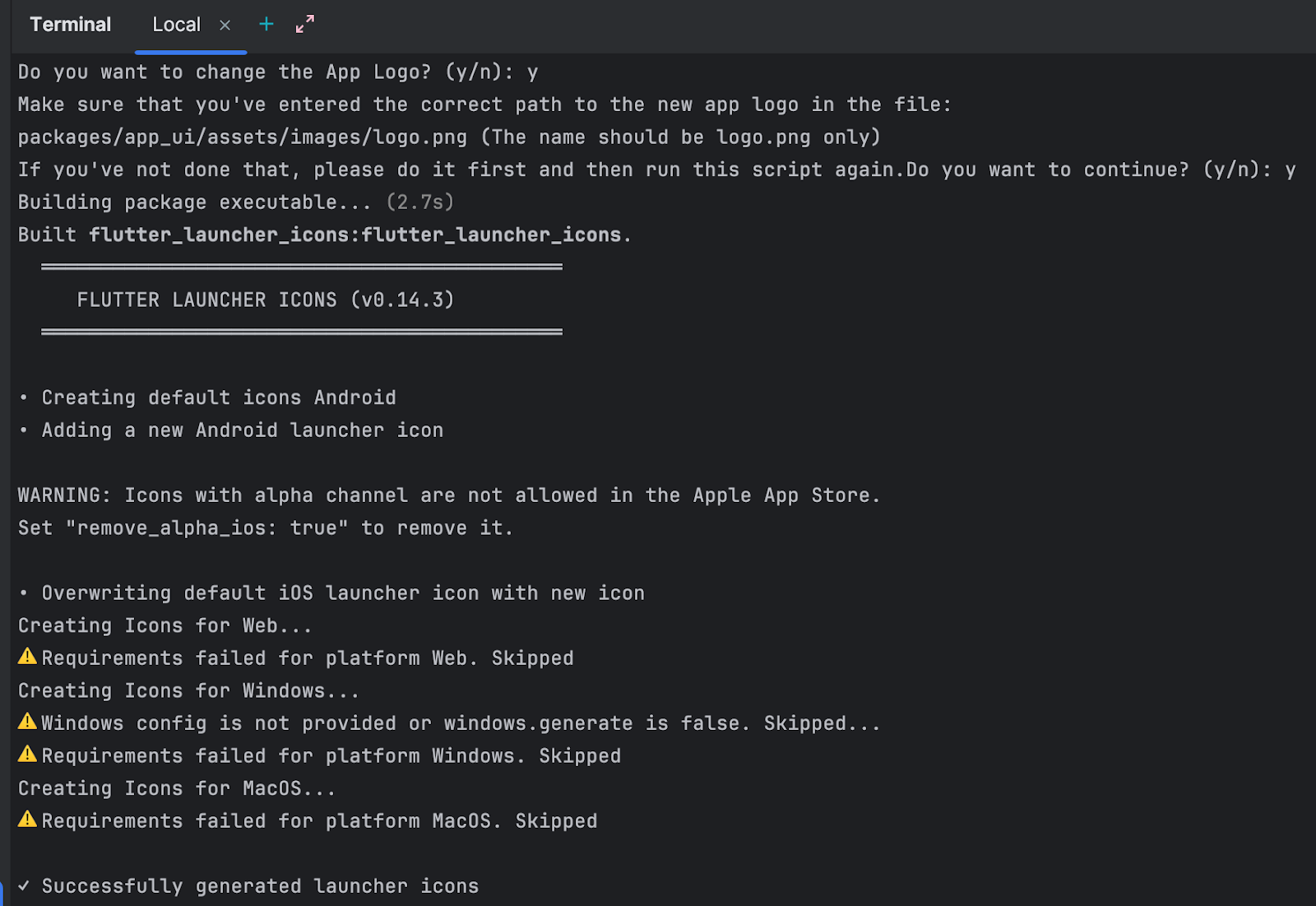Click the warning icon before 'platform Windows. Skipped'
This screenshot has width=1316, height=906.
coord(28,755)
